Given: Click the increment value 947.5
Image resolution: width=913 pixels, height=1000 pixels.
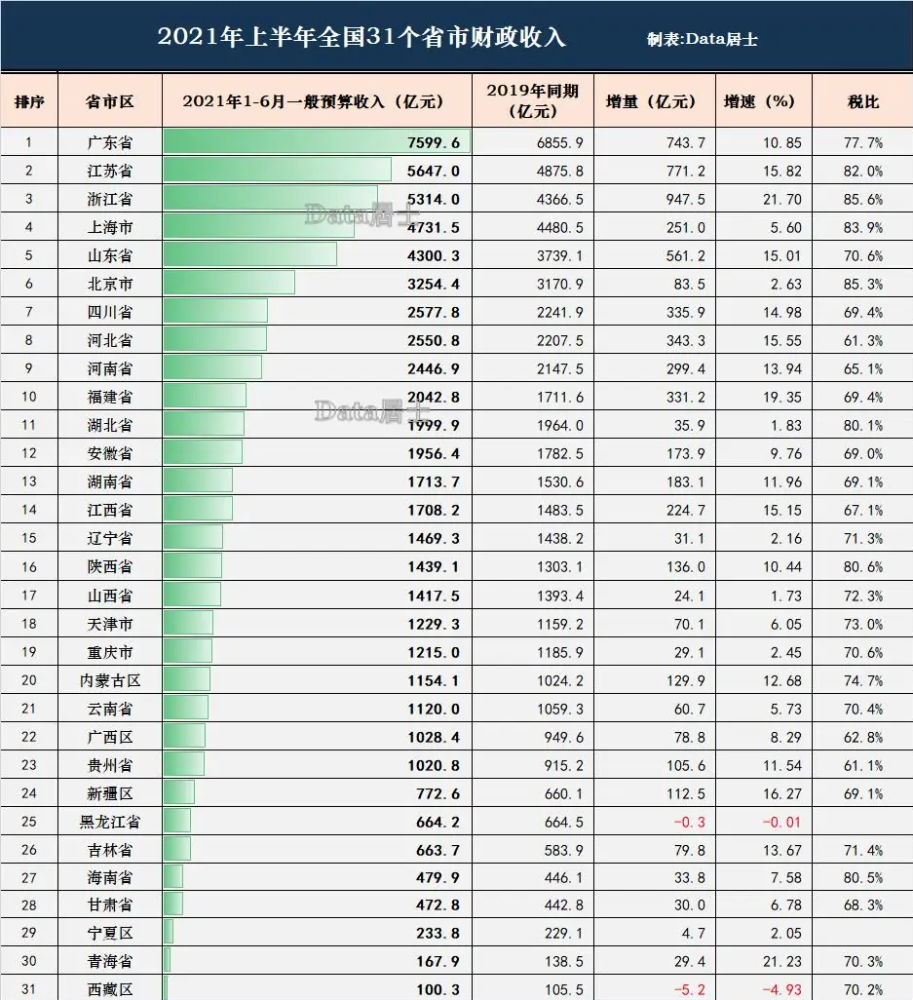Looking at the screenshot, I should pos(686,199).
